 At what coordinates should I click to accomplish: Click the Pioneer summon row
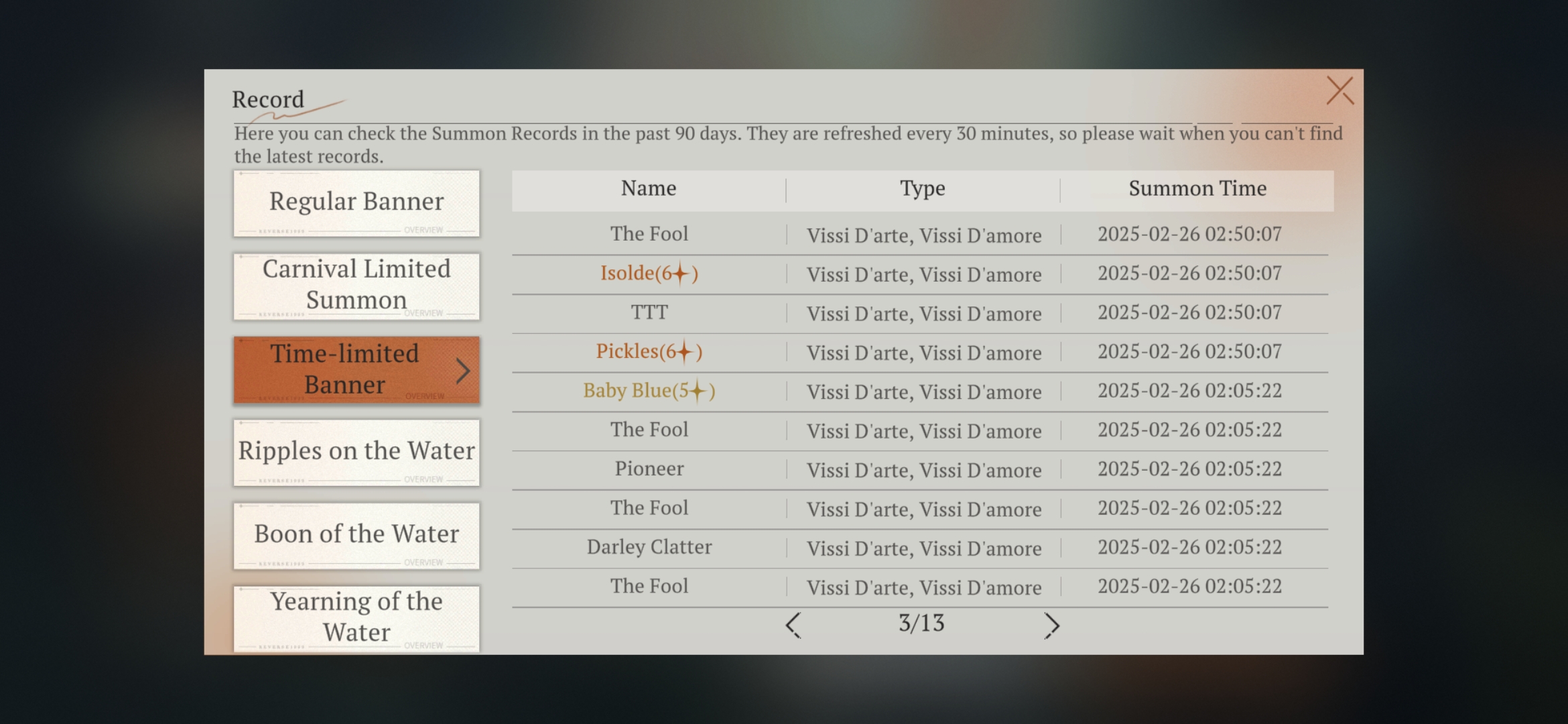pos(649,469)
